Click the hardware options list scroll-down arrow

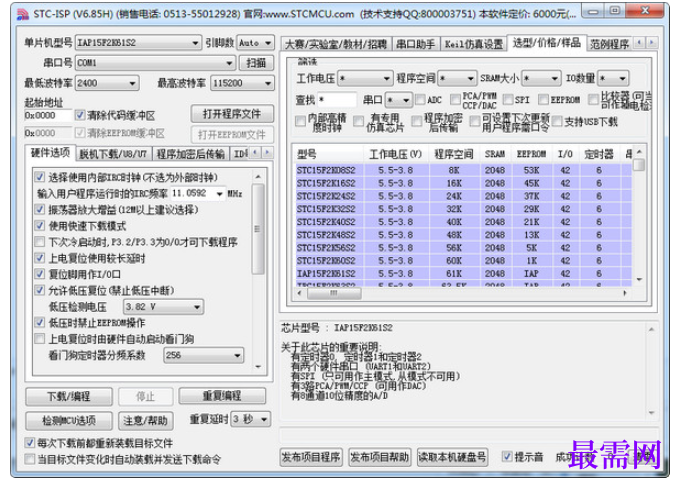(258, 367)
